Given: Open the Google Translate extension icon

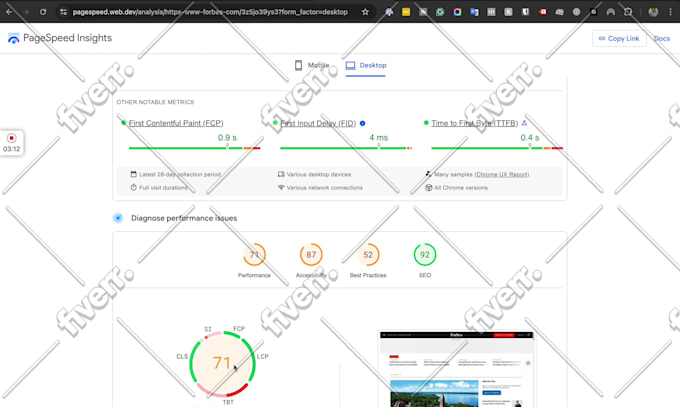Looking at the screenshot, I should (474, 12).
